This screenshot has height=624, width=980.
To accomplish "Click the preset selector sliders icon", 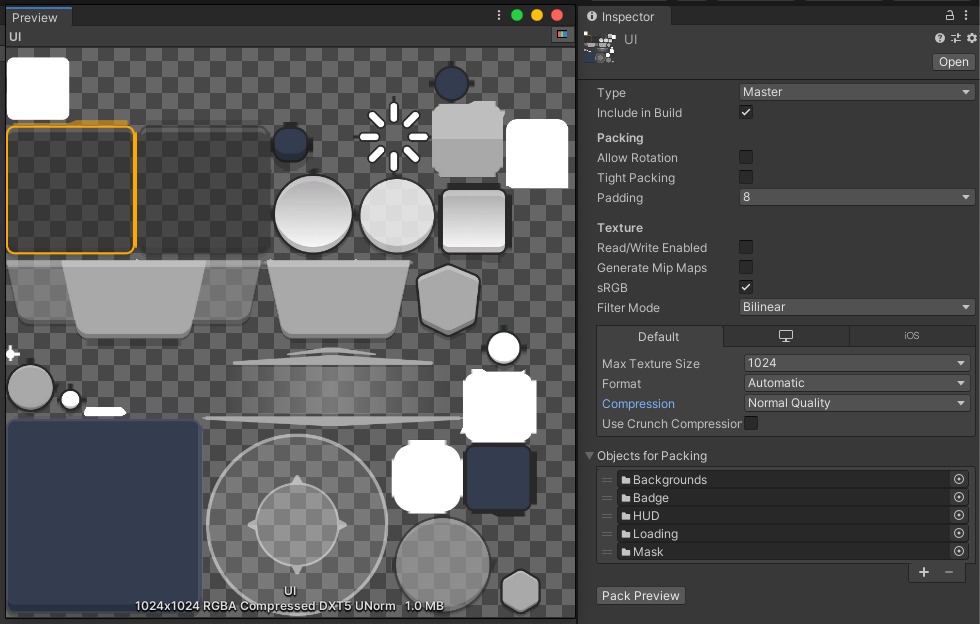I will 956,38.
